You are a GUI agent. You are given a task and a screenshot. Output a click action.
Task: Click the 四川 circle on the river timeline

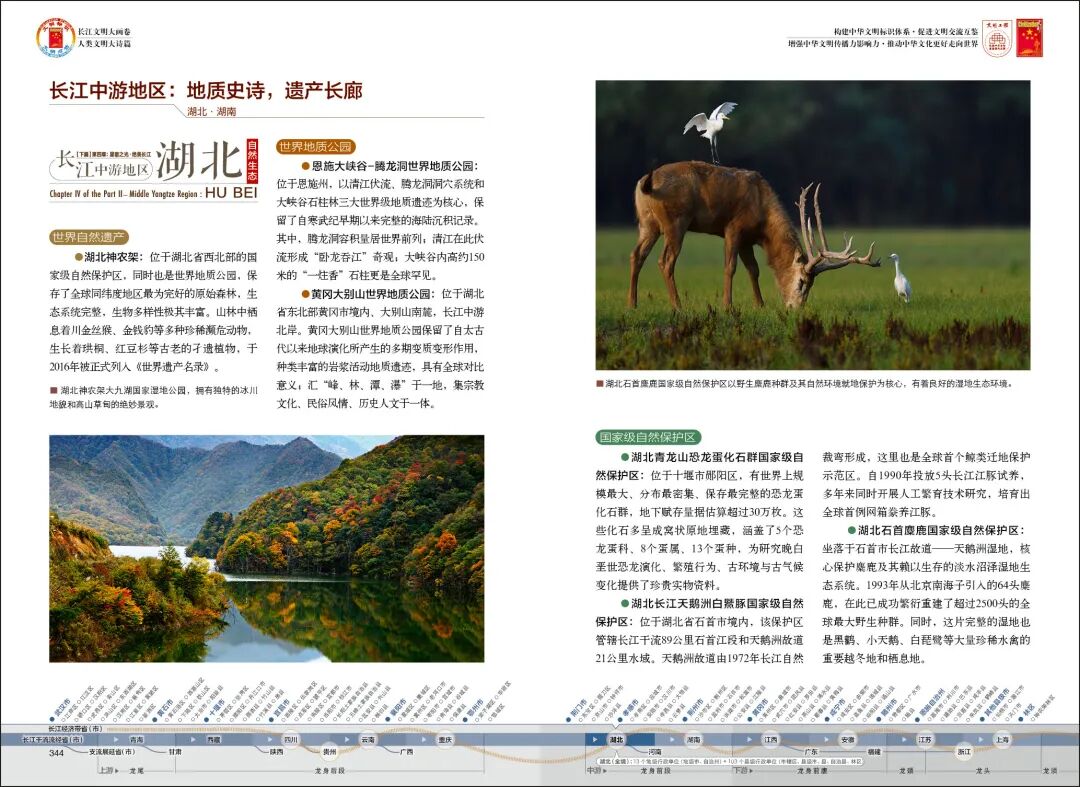291,739
